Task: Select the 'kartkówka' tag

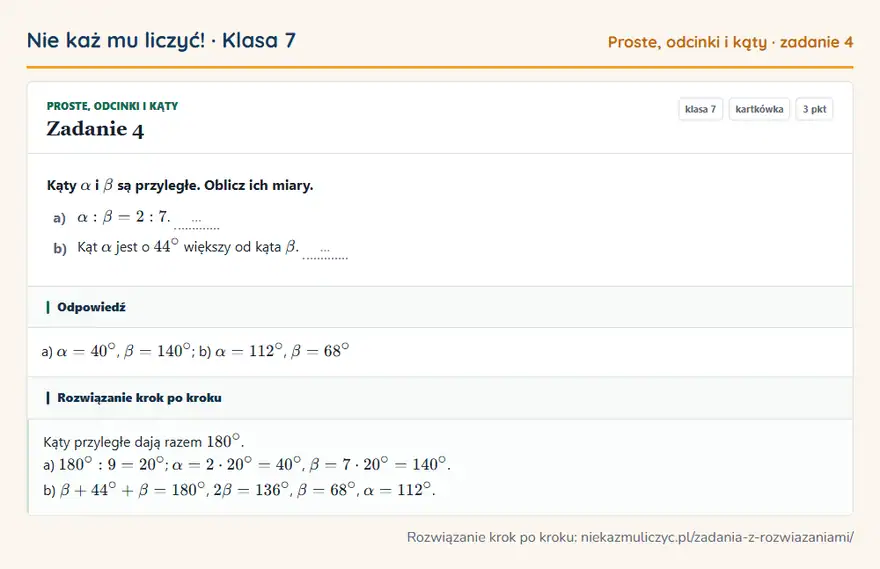Action: coord(759,109)
